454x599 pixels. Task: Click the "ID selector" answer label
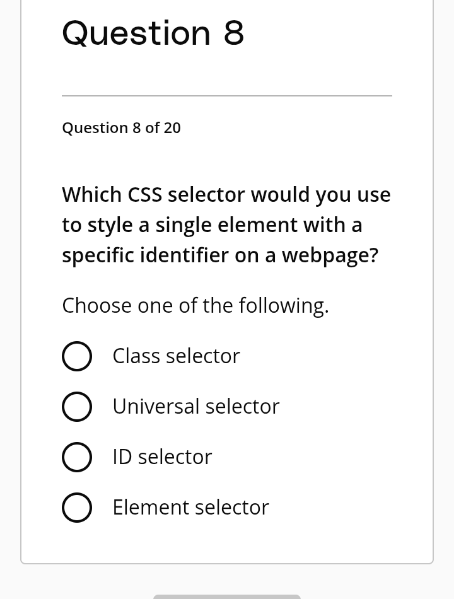click(x=162, y=457)
